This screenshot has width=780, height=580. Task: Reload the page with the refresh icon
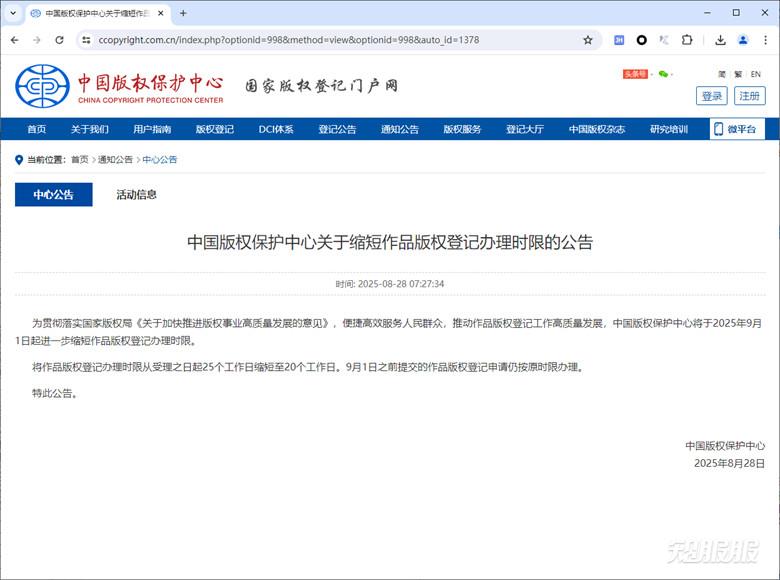59,40
